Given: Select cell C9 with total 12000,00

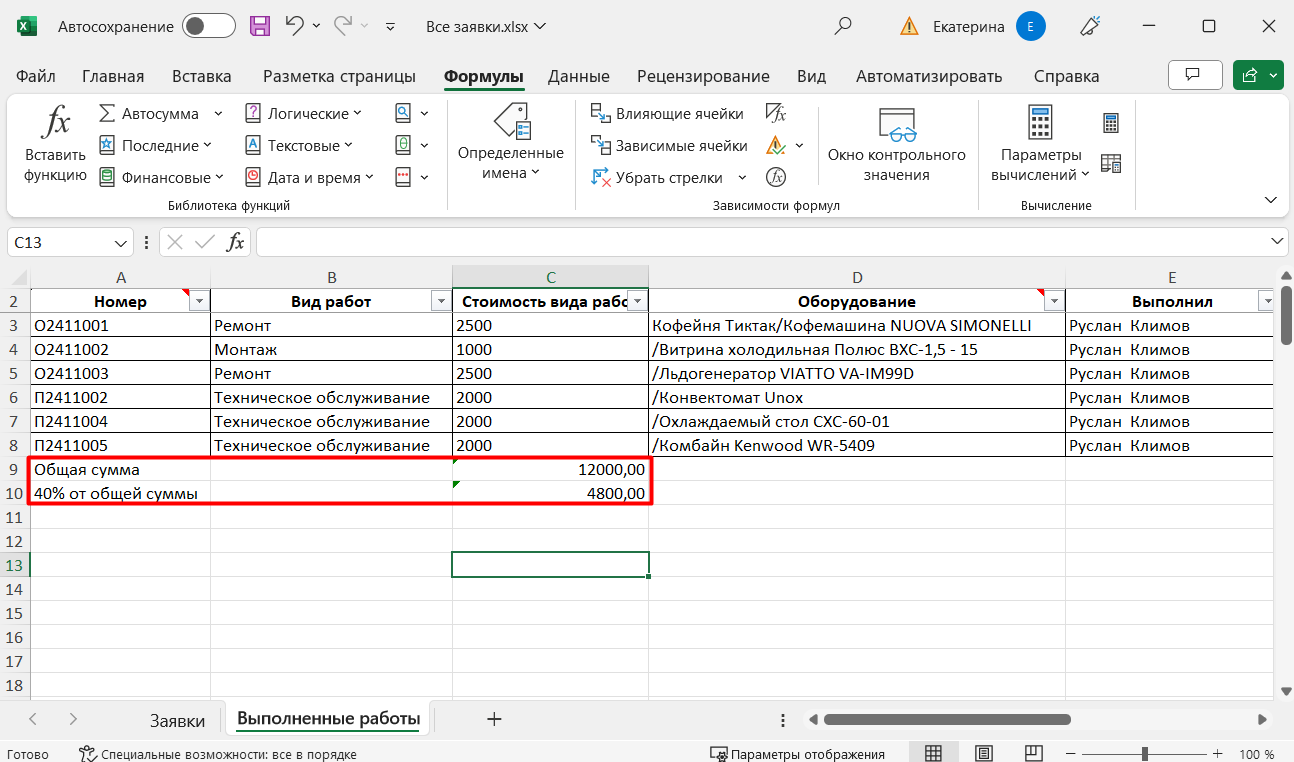Looking at the screenshot, I should click(x=550, y=469).
